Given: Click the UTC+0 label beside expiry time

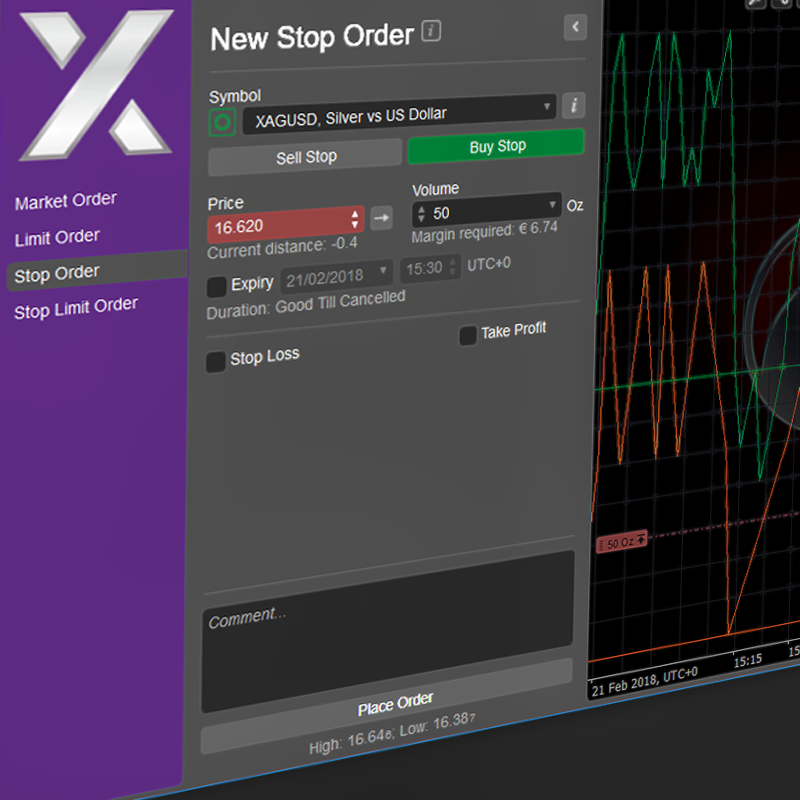Looking at the screenshot, I should (489, 264).
